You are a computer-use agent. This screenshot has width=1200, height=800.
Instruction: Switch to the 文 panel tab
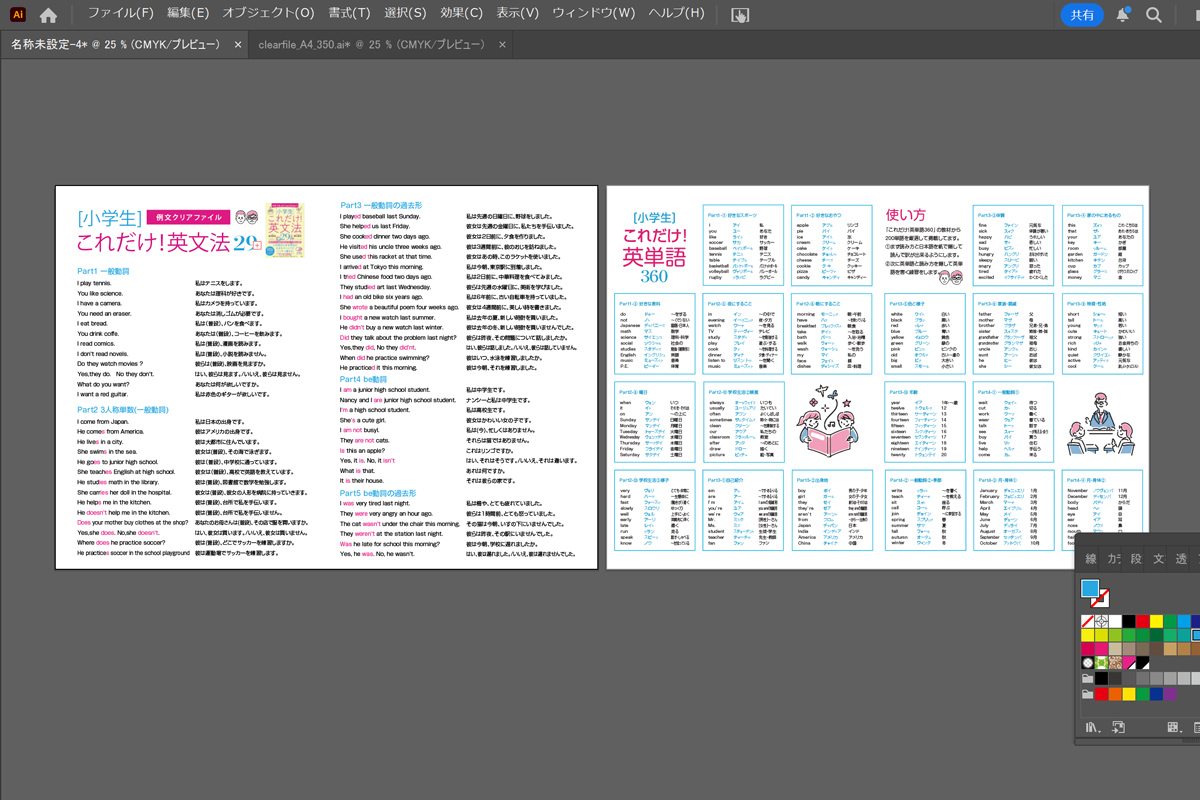tap(1159, 559)
